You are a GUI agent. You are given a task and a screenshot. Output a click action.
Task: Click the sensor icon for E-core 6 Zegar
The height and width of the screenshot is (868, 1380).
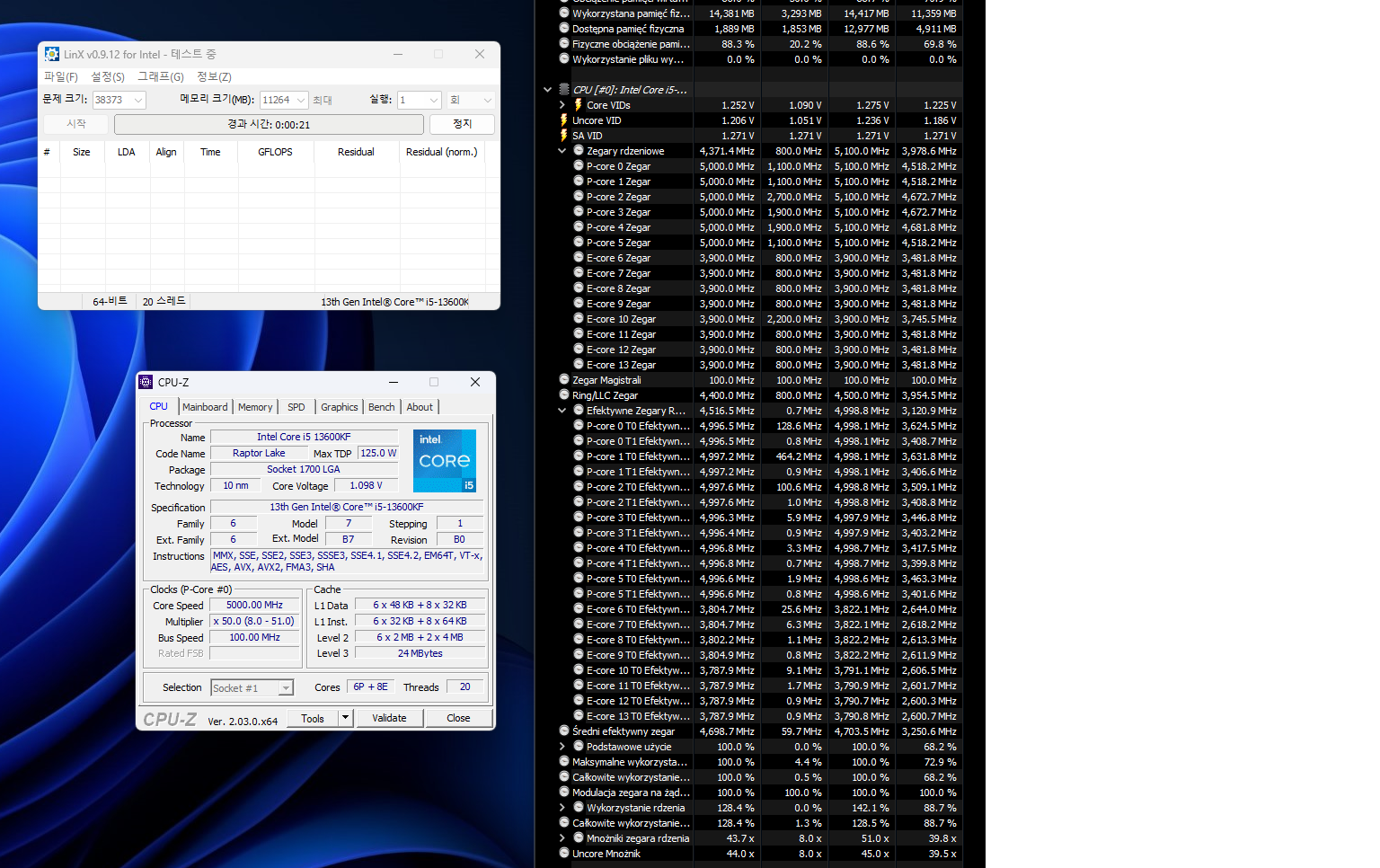[579, 258]
